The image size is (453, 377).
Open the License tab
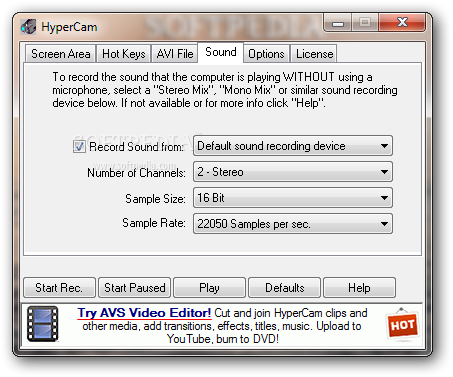[x=314, y=54]
